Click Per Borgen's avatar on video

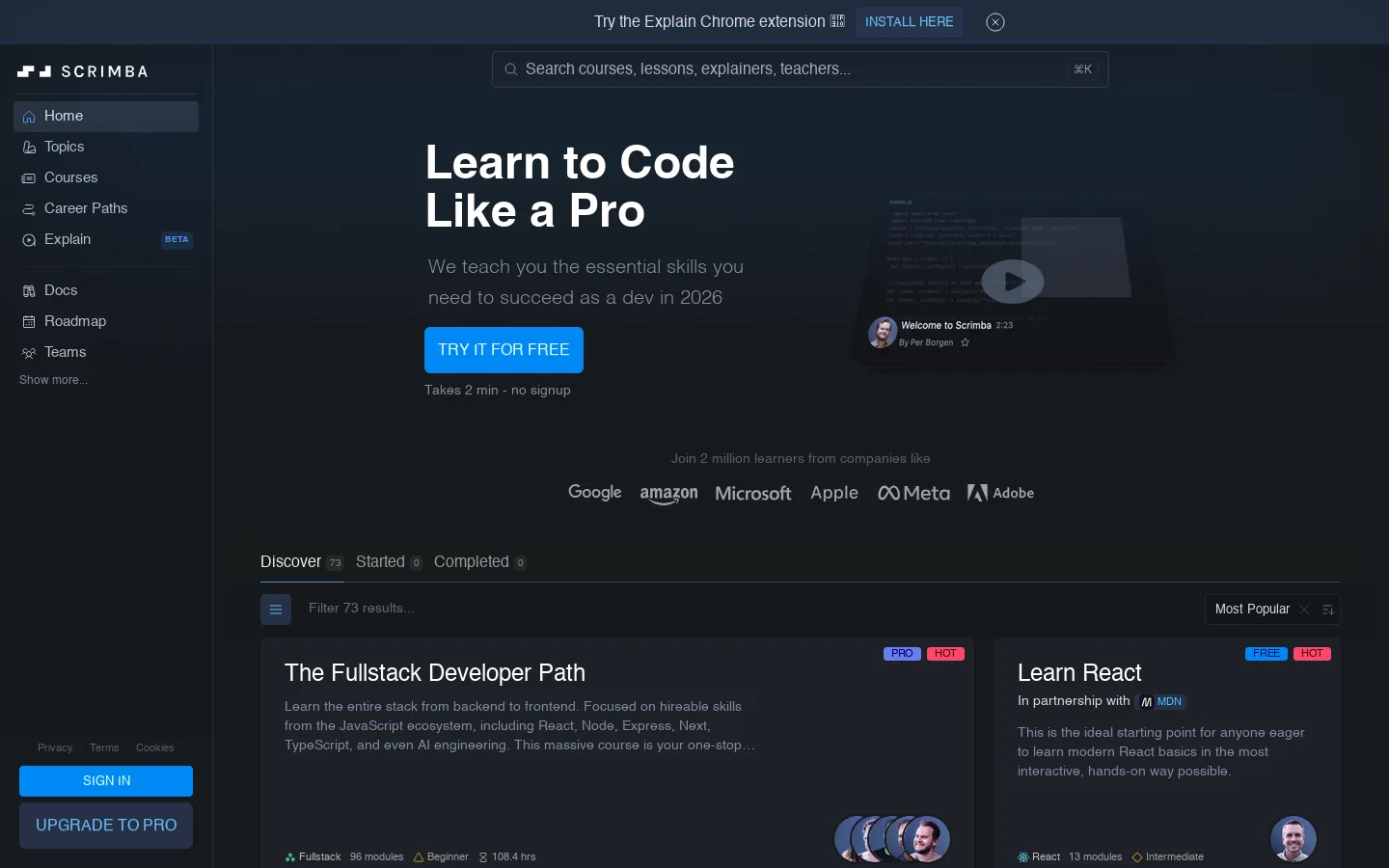883,333
